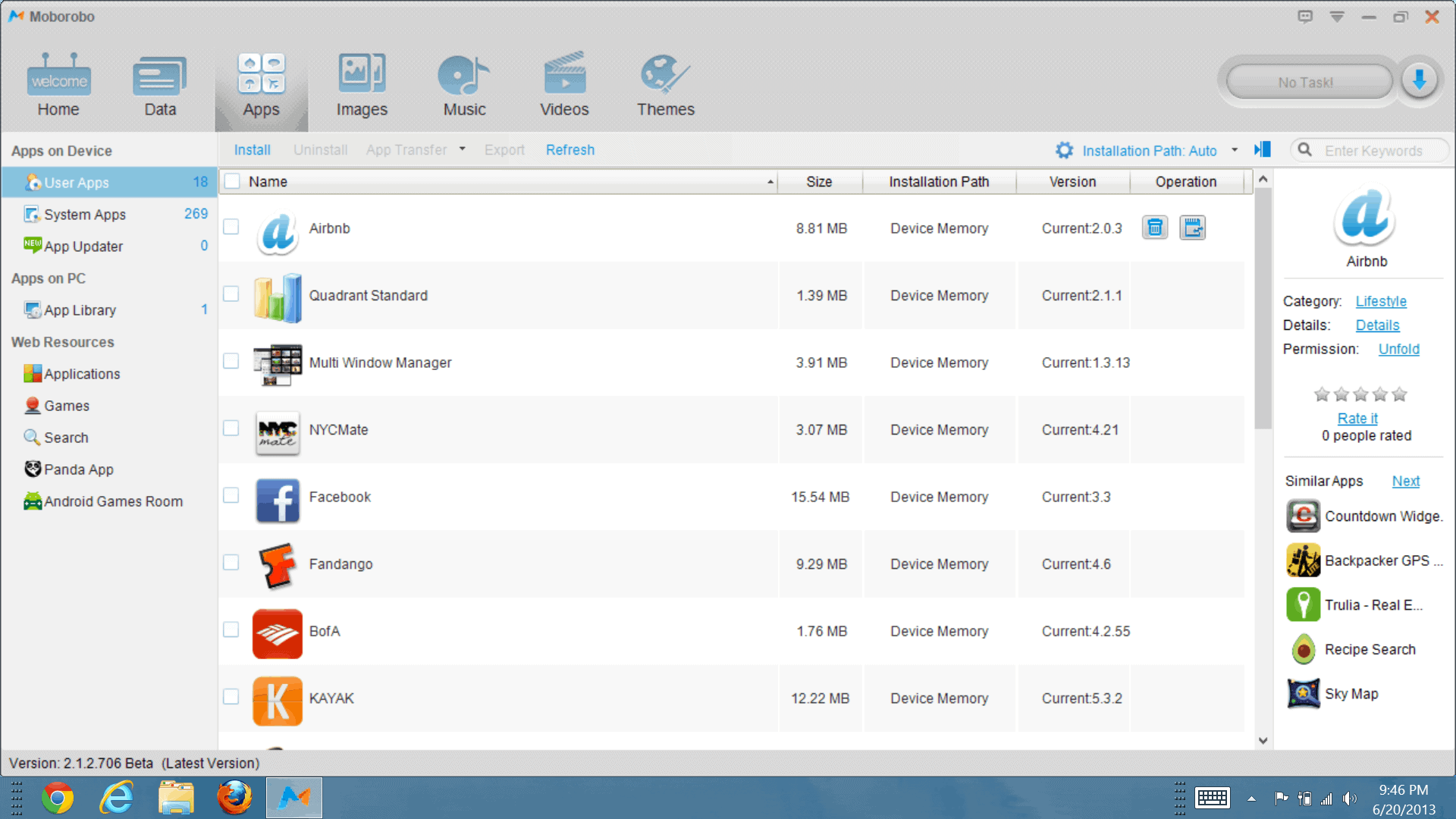Select User Apps in the sidebar
Image resolution: width=1456 pixels, height=819 pixels.
coord(109,182)
